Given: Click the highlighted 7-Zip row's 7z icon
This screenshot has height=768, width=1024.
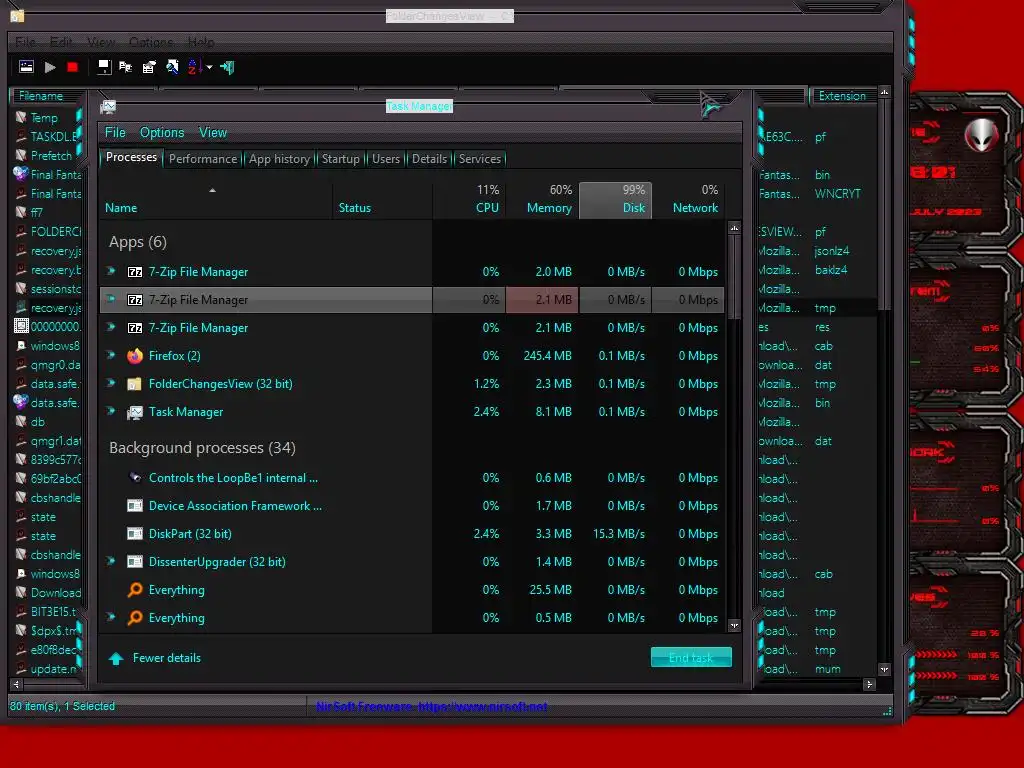Looking at the screenshot, I should [135, 300].
